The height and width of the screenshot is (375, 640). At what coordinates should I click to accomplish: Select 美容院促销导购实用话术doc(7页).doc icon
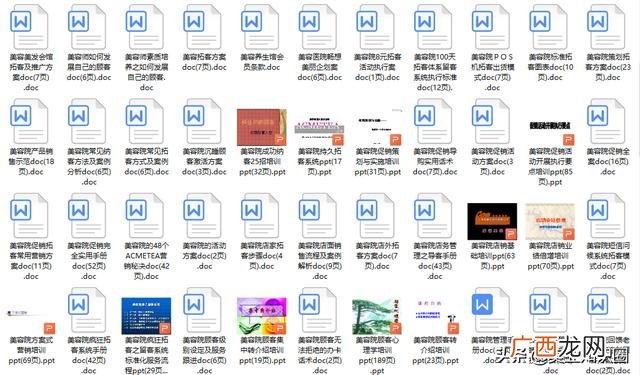tap(434, 122)
